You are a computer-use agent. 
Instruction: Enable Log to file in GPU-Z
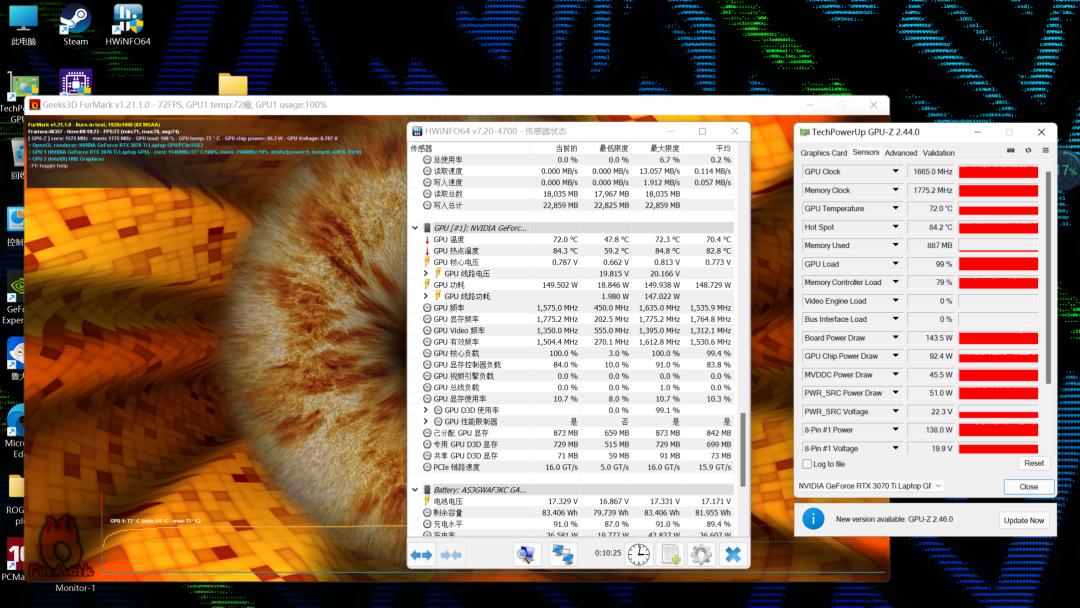(x=807, y=464)
